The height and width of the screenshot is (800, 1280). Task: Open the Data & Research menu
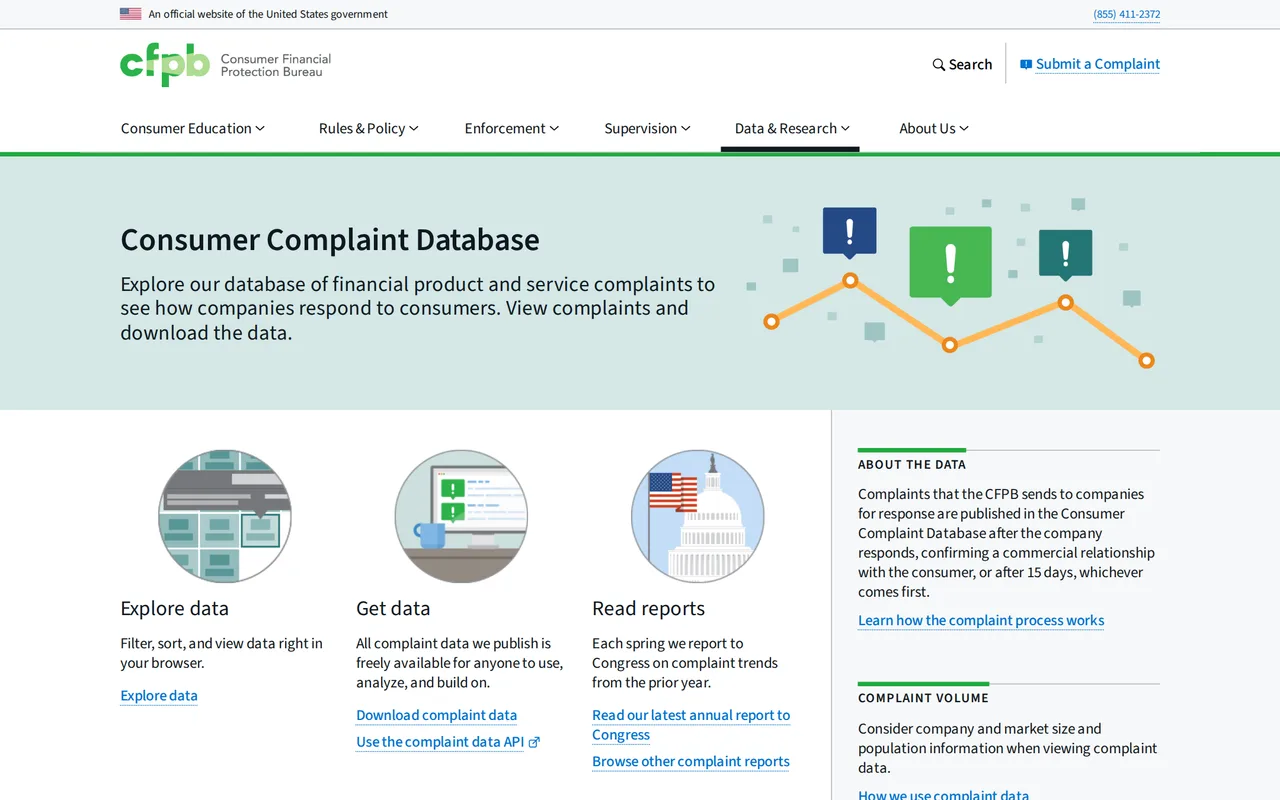[792, 128]
